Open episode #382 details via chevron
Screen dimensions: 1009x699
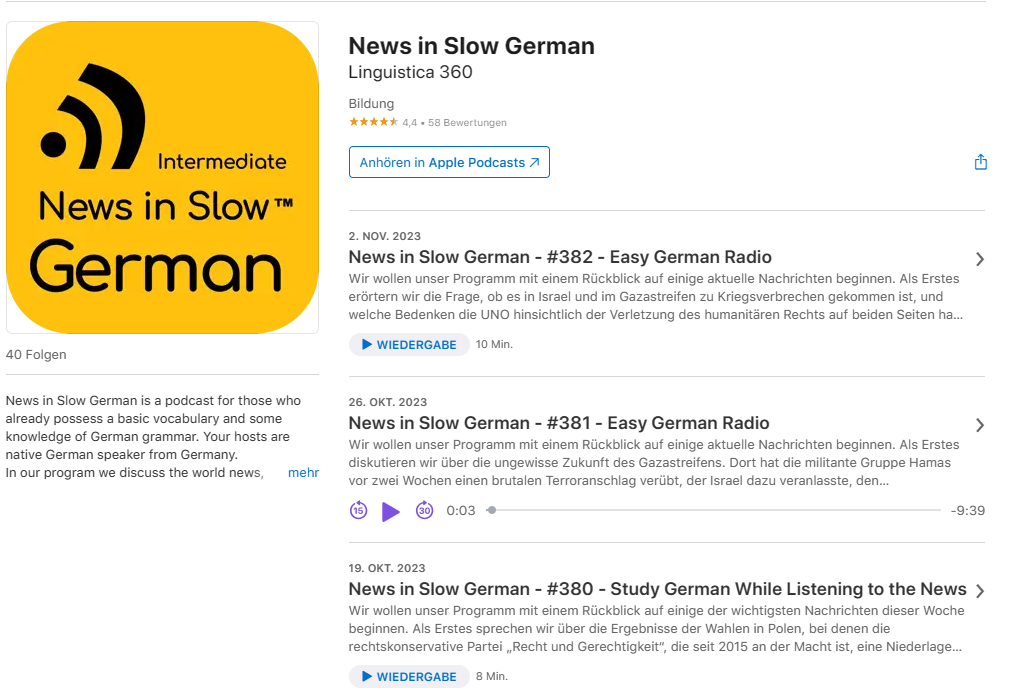(x=979, y=259)
